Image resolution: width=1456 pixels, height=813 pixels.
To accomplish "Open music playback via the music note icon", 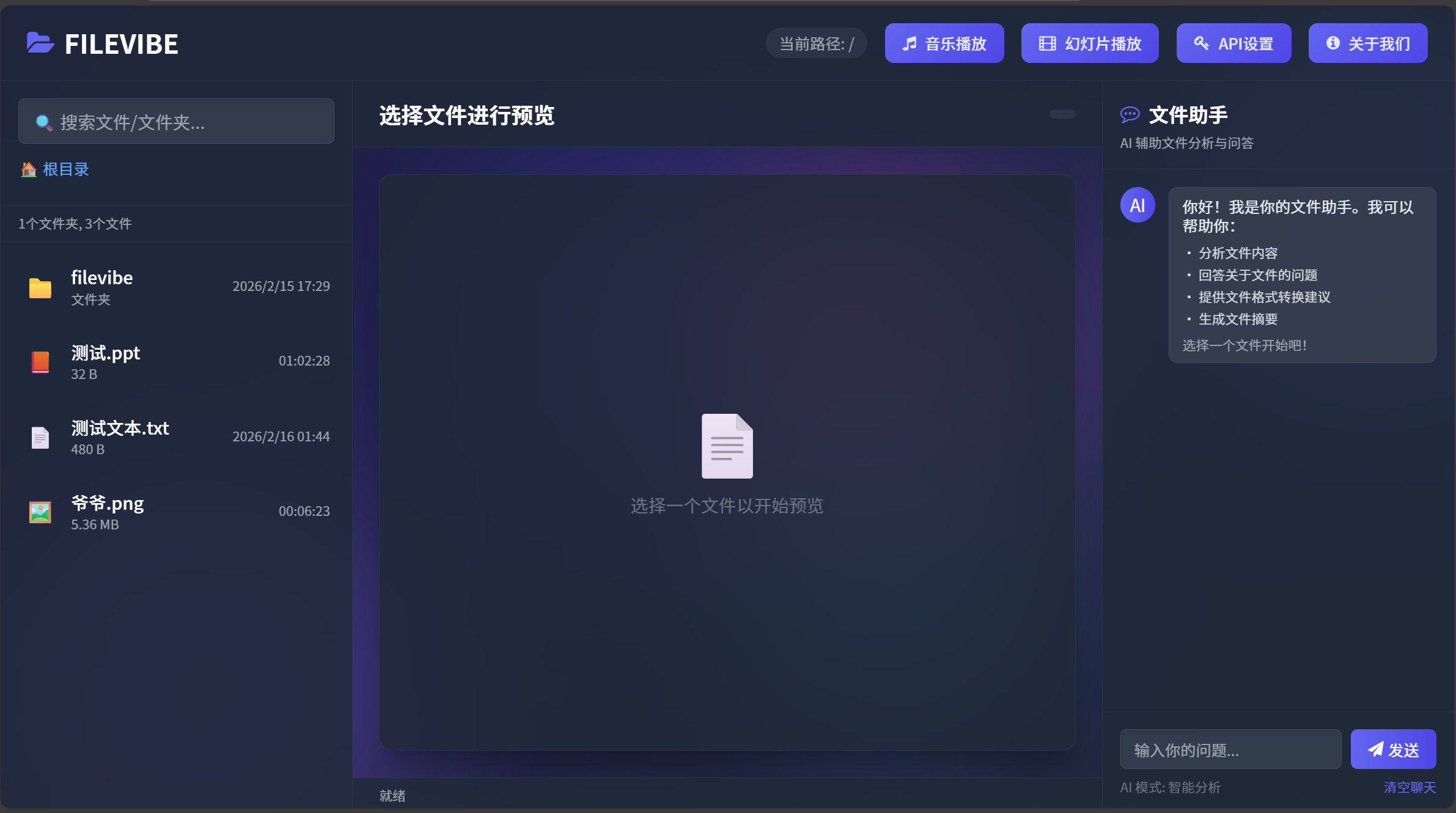I will pos(910,43).
